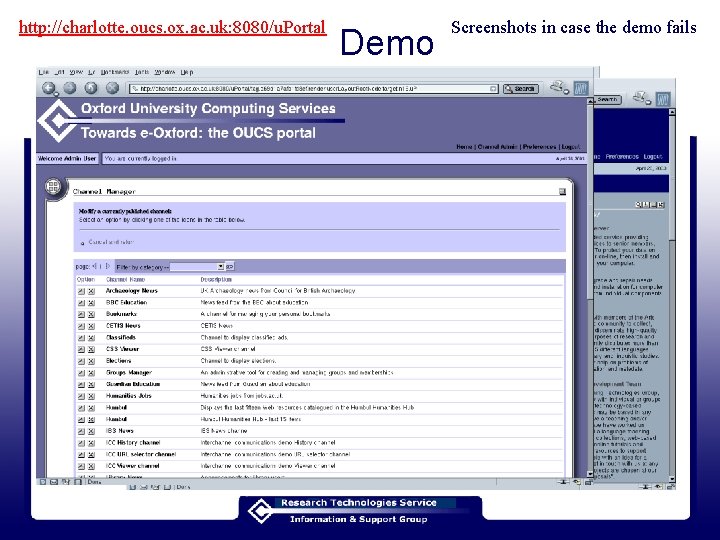Click the Stop loading toolbar button
The height and width of the screenshot is (540, 720).
112,88
